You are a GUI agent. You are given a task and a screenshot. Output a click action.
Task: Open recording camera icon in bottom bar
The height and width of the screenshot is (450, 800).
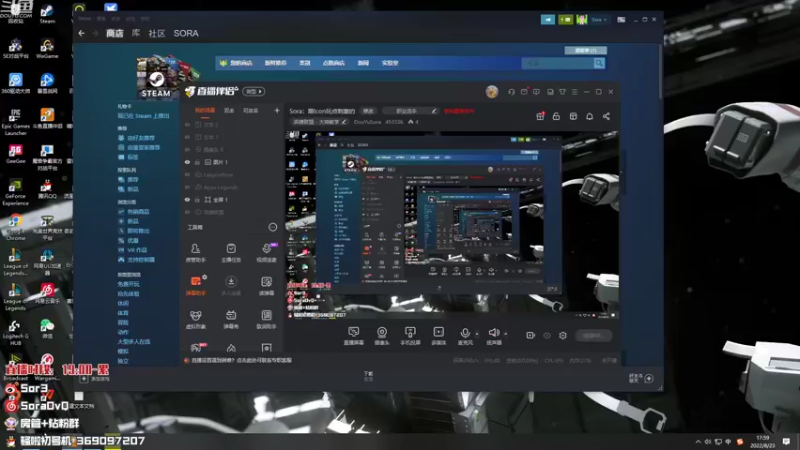[x=531, y=335]
